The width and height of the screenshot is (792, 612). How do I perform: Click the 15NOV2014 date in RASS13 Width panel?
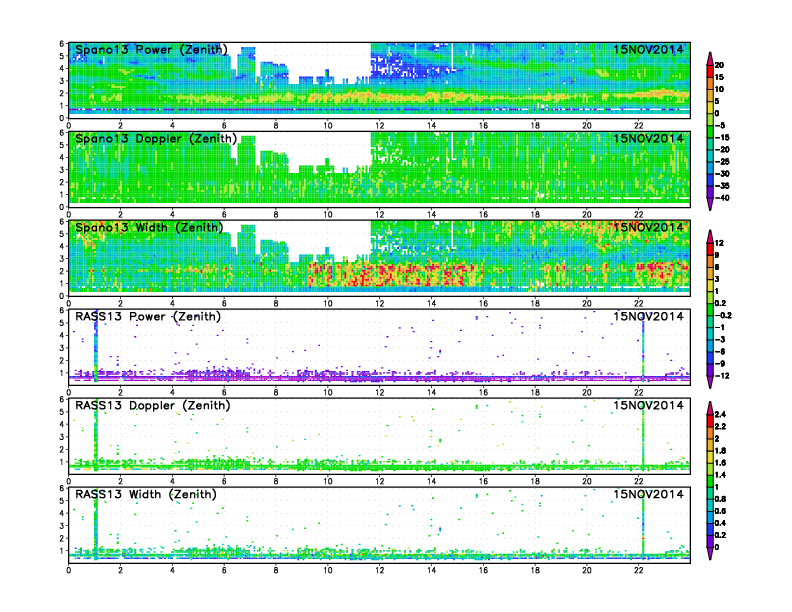tap(649, 495)
